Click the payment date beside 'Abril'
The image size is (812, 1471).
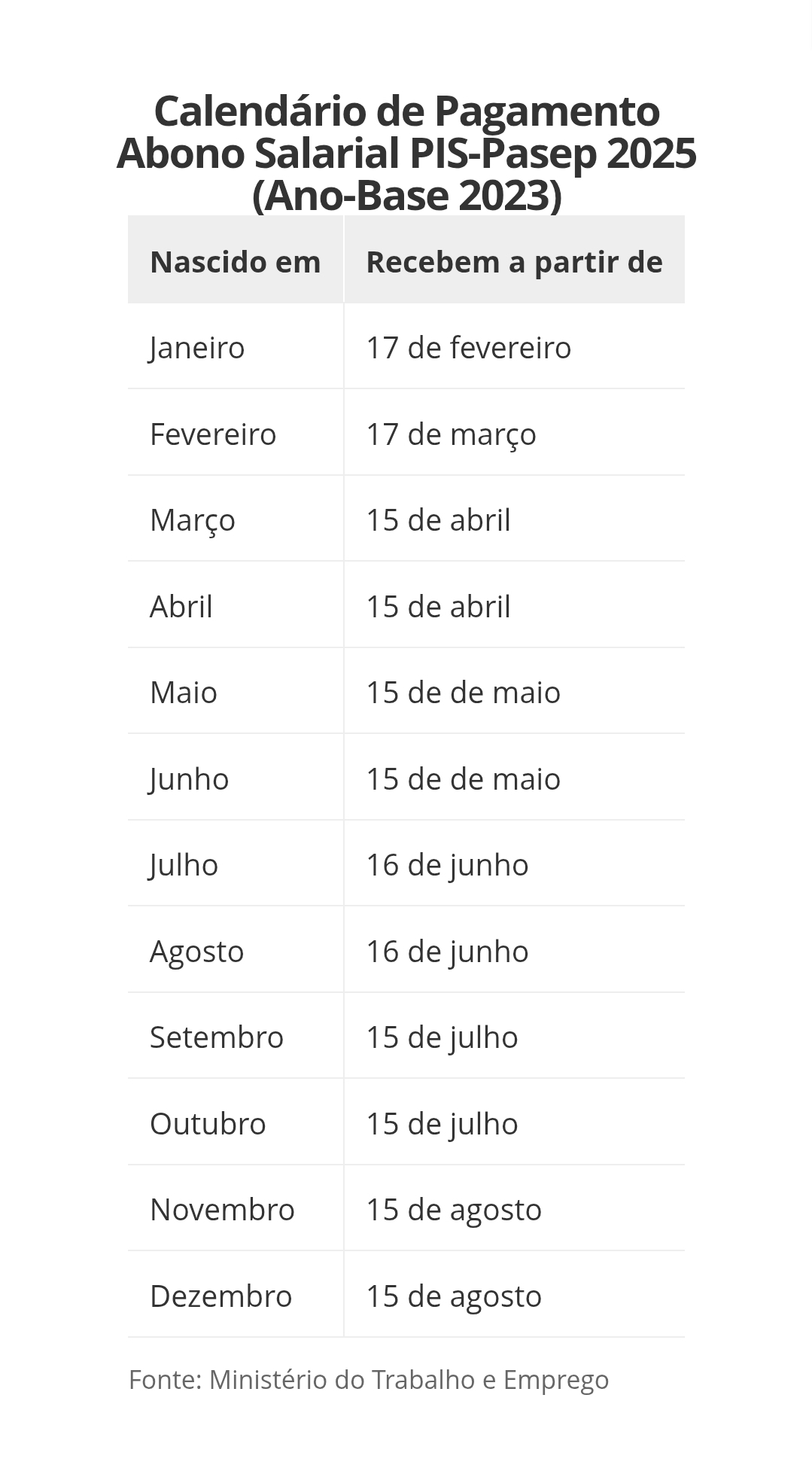(438, 607)
